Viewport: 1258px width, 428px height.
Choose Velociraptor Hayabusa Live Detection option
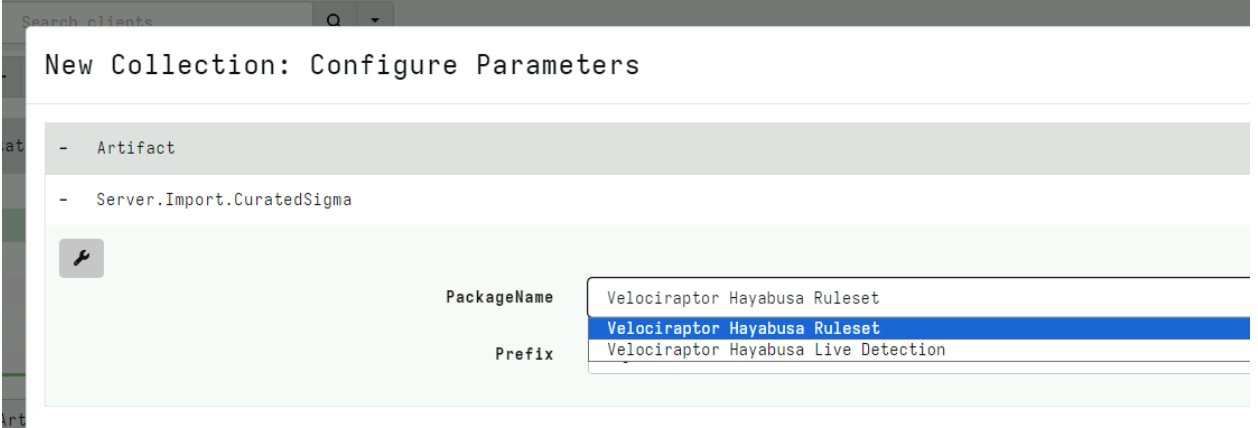[775, 350]
